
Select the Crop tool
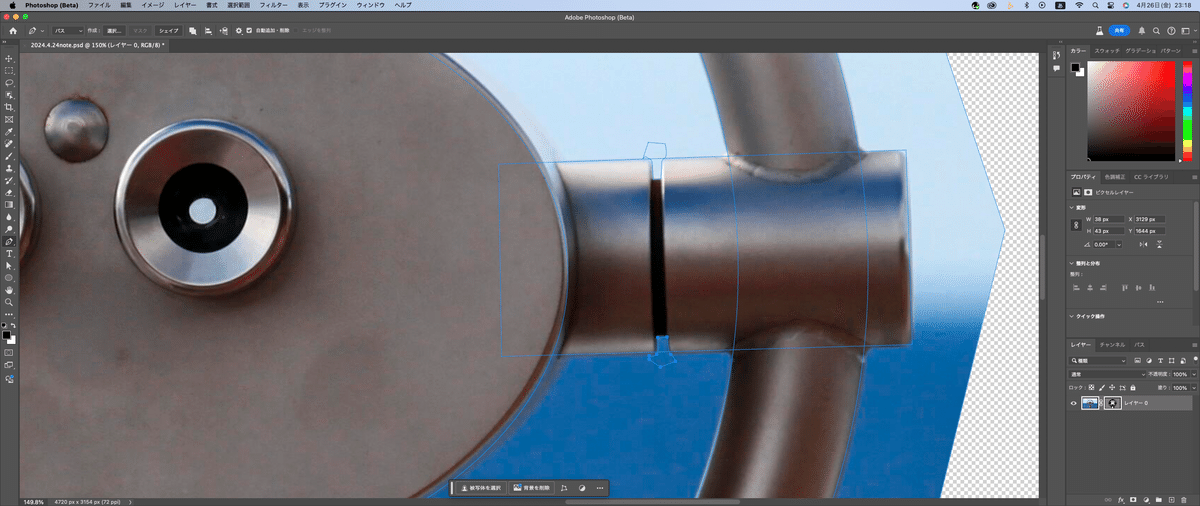coord(9,107)
